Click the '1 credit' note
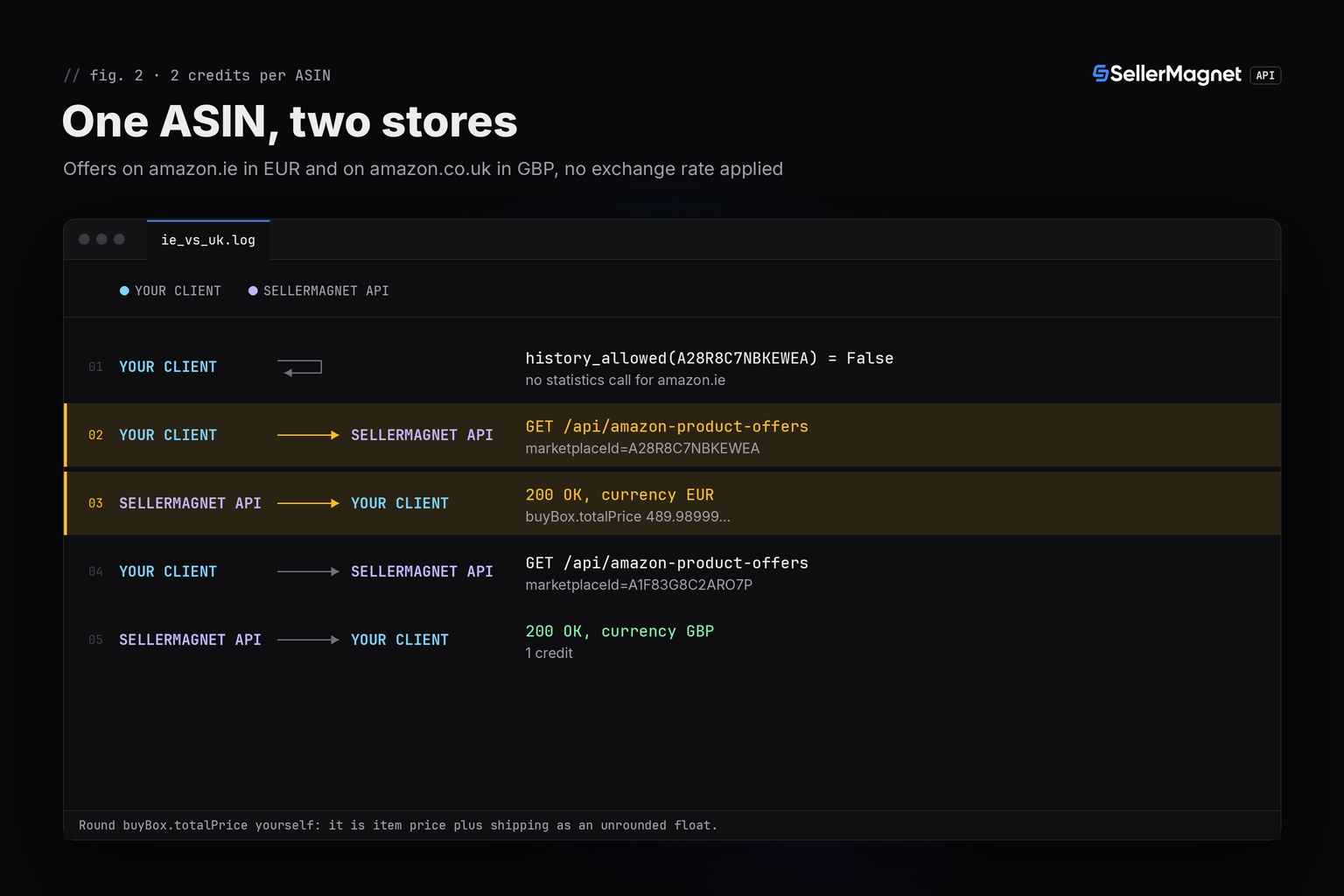Screen dimensions: 1344x896 549,653
